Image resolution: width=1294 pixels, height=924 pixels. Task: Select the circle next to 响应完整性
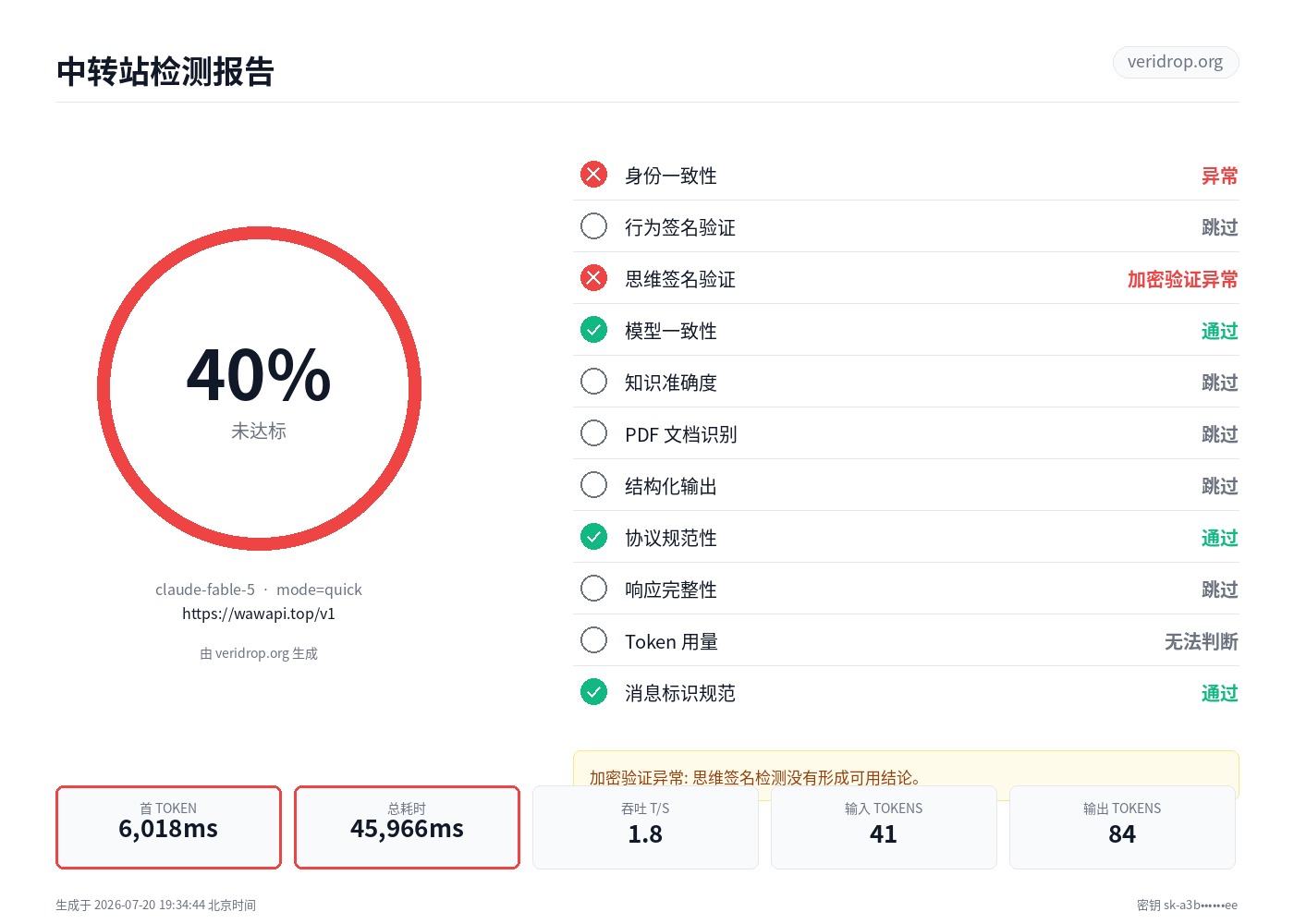coord(593,589)
